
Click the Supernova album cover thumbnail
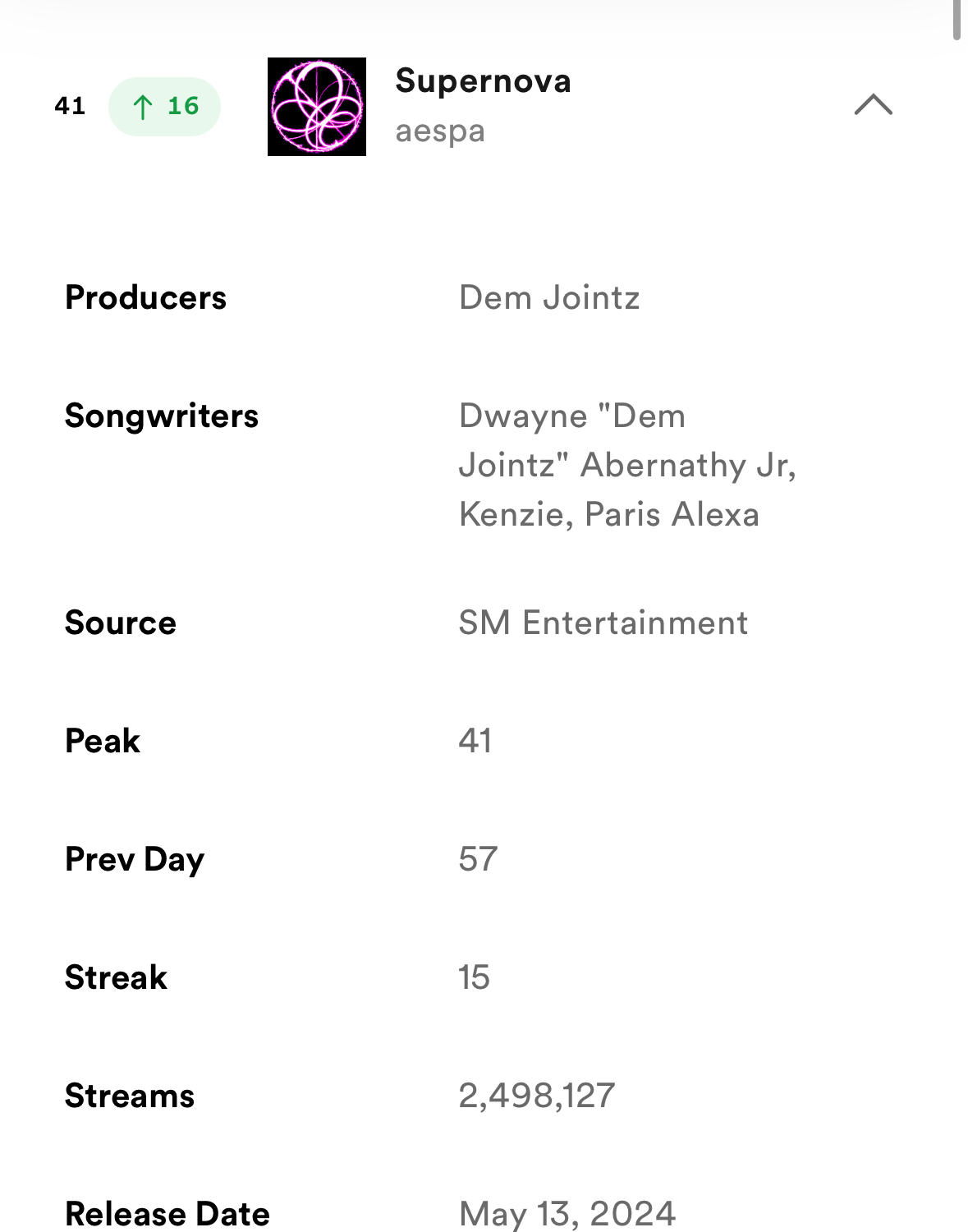[x=316, y=107]
